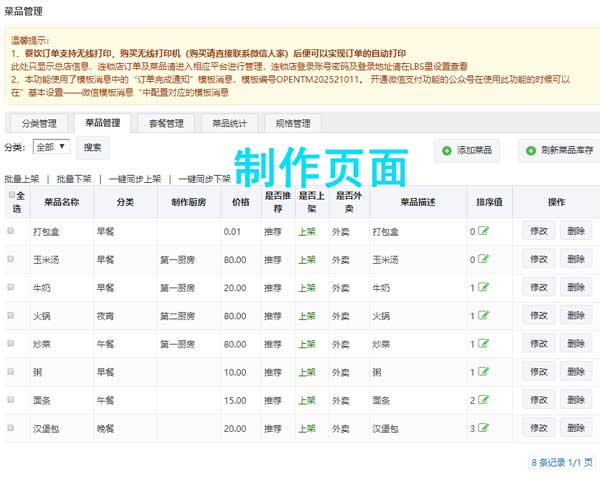Click the price 10.00 cell
Image resolution: width=600 pixels, height=482 pixels.
pyautogui.click(x=235, y=373)
